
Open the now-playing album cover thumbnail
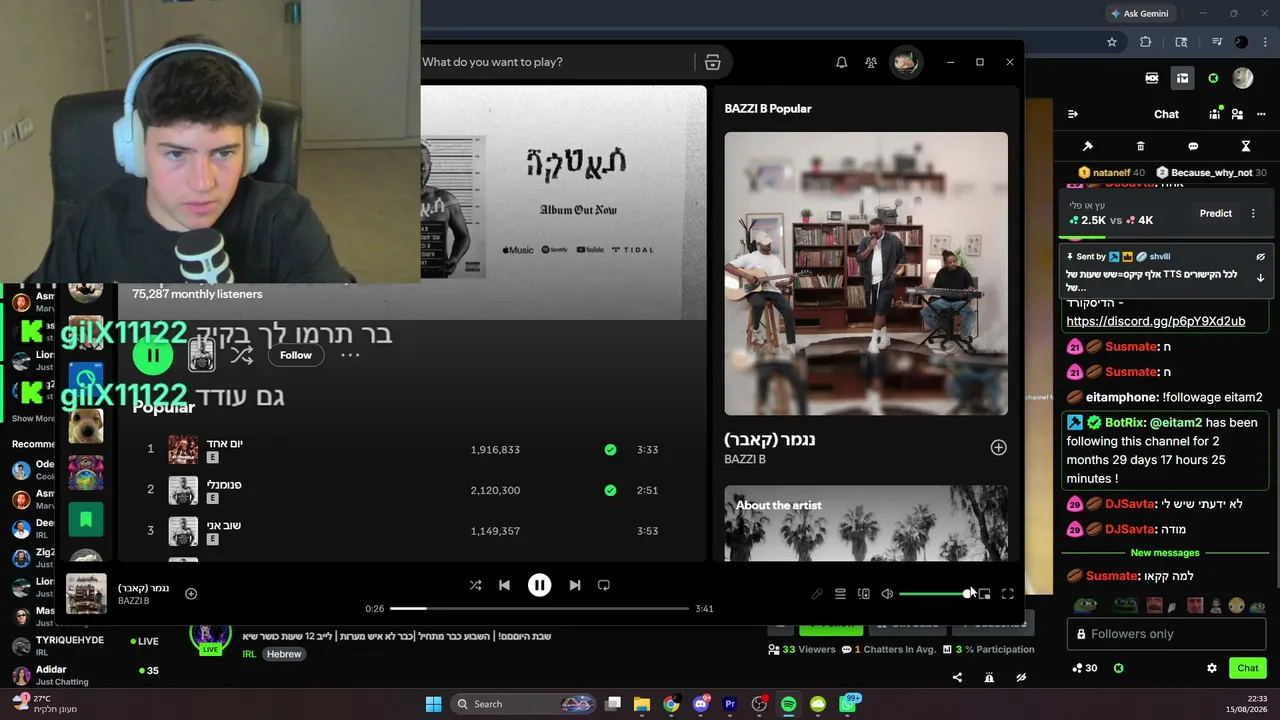coord(86,594)
